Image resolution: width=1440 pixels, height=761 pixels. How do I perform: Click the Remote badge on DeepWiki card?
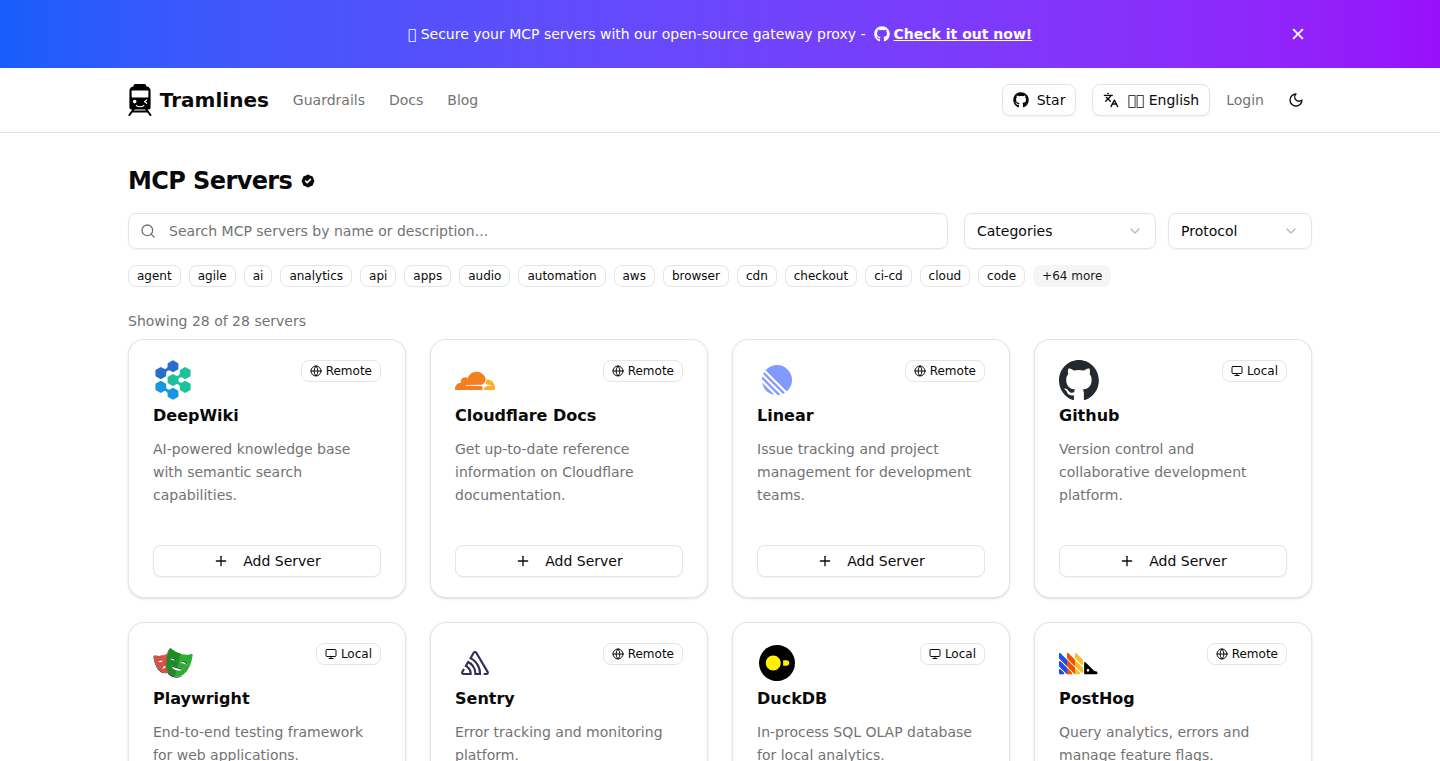point(341,371)
